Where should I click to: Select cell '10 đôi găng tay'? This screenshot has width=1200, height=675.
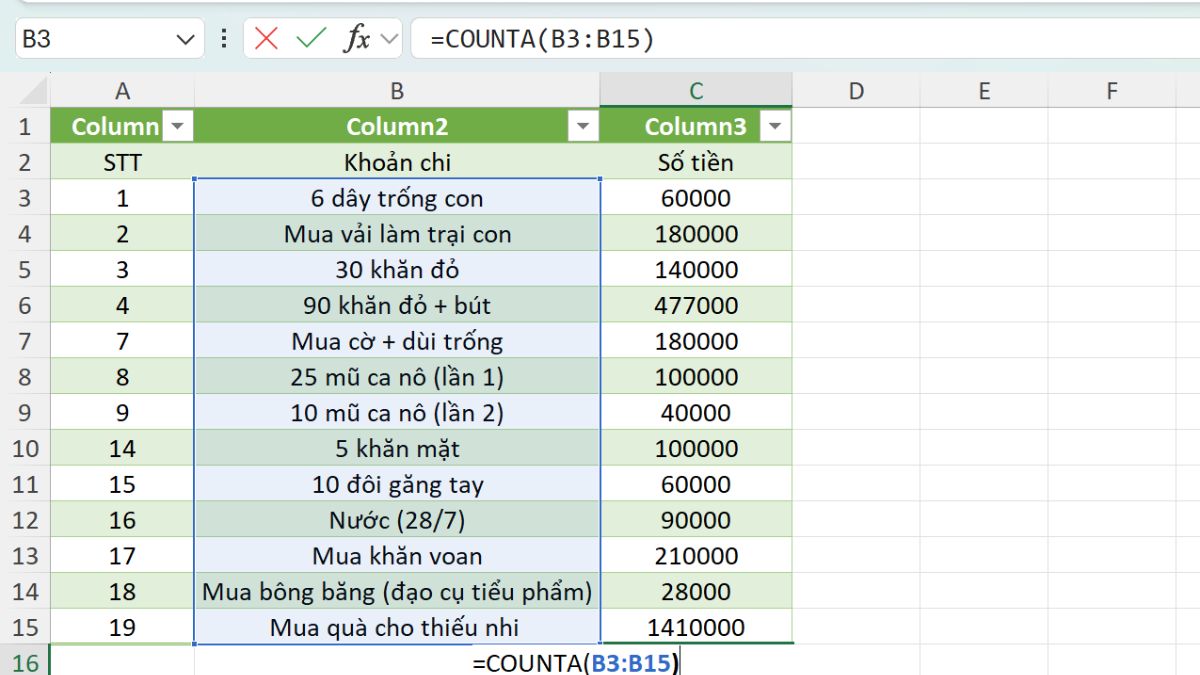[397, 484]
